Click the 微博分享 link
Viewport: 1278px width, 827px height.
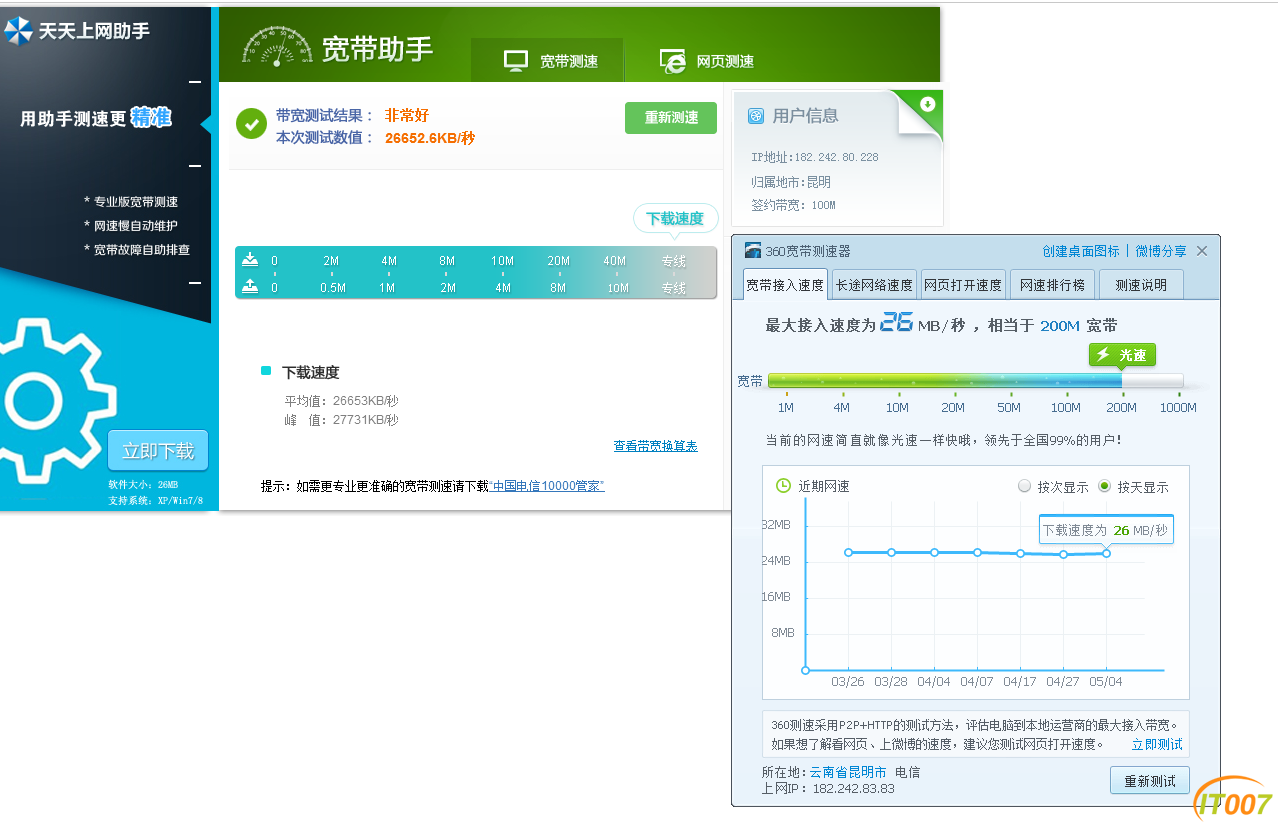coord(1161,251)
